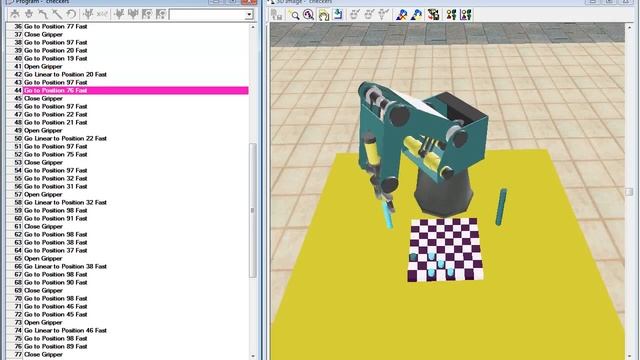The image size is (640, 360).
Task: Click the blue down-arrow drop object icon
Action: [338, 15]
